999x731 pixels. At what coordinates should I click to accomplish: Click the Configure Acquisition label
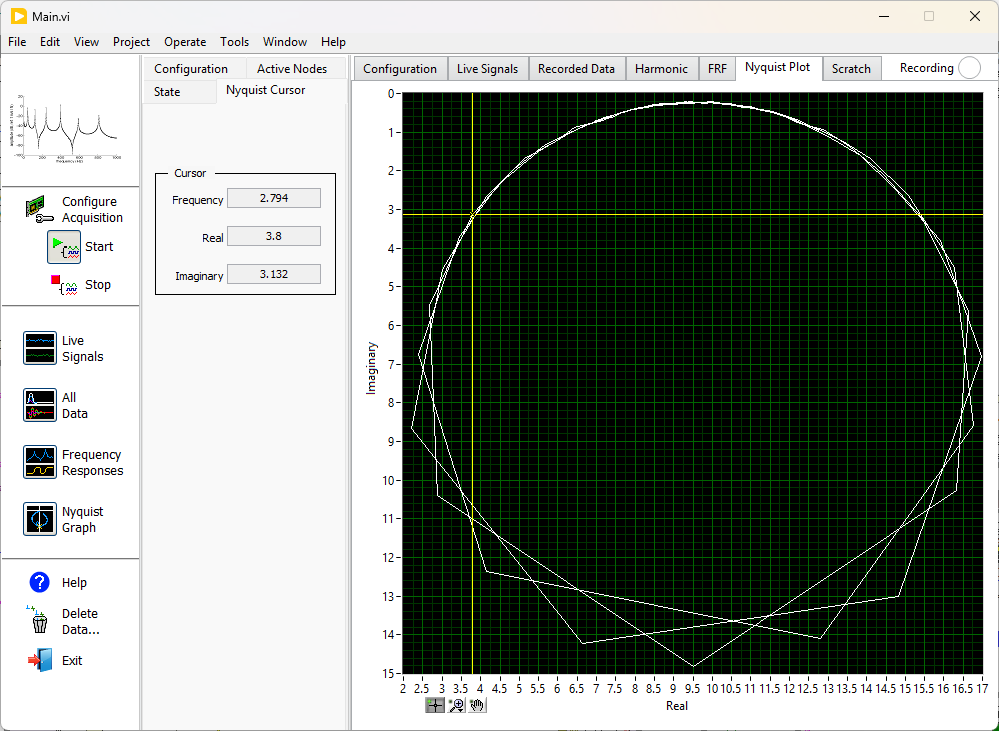point(92,210)
